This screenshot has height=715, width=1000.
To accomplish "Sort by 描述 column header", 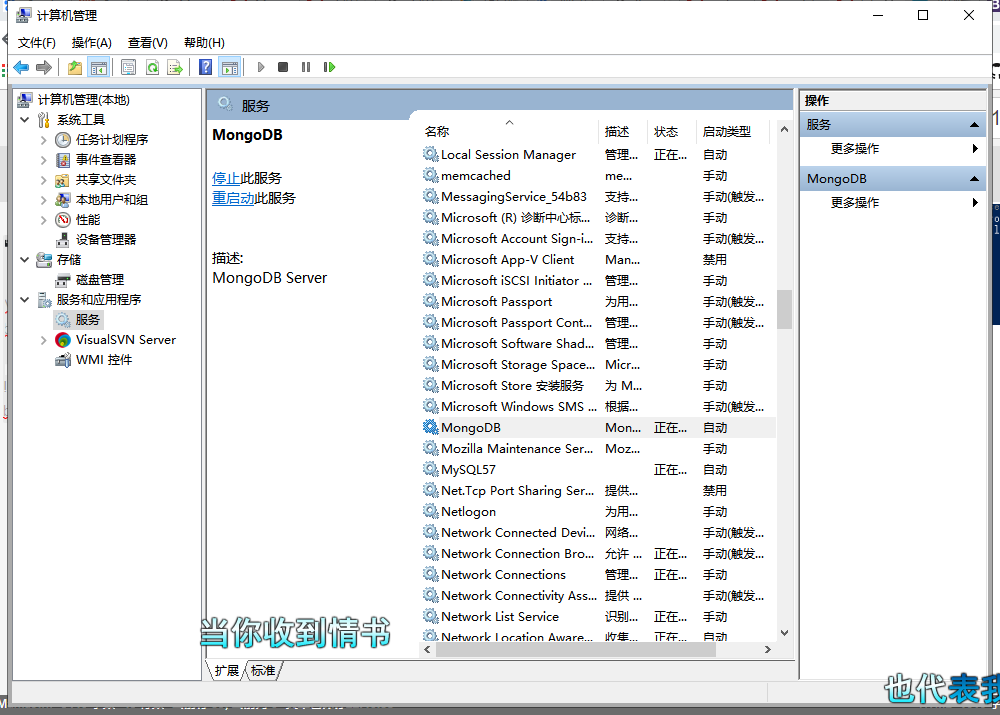I will coord(622,131).
